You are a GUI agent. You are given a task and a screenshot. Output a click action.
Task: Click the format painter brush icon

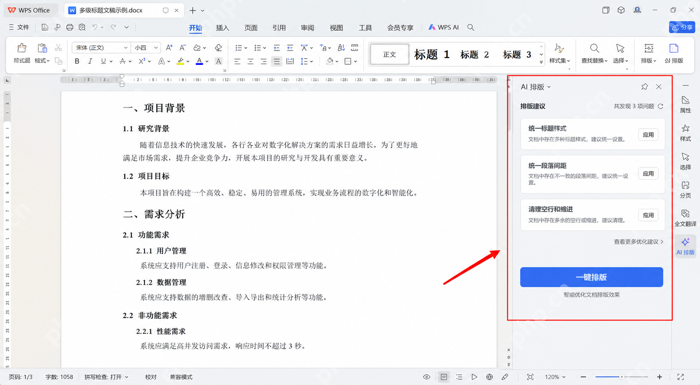pyautogui.click(x=21, y=48)
